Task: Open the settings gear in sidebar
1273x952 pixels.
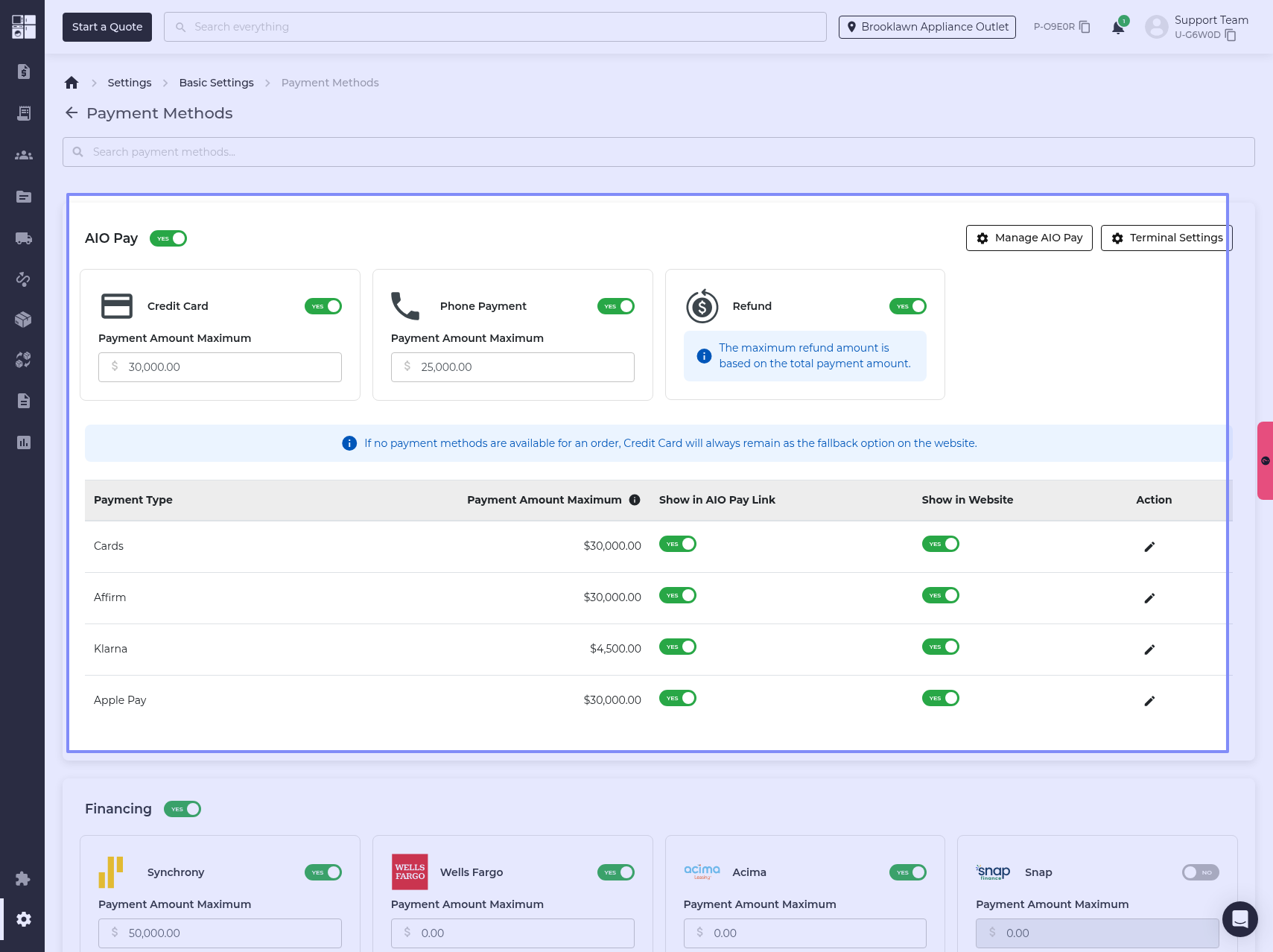Action: (24, 919)
